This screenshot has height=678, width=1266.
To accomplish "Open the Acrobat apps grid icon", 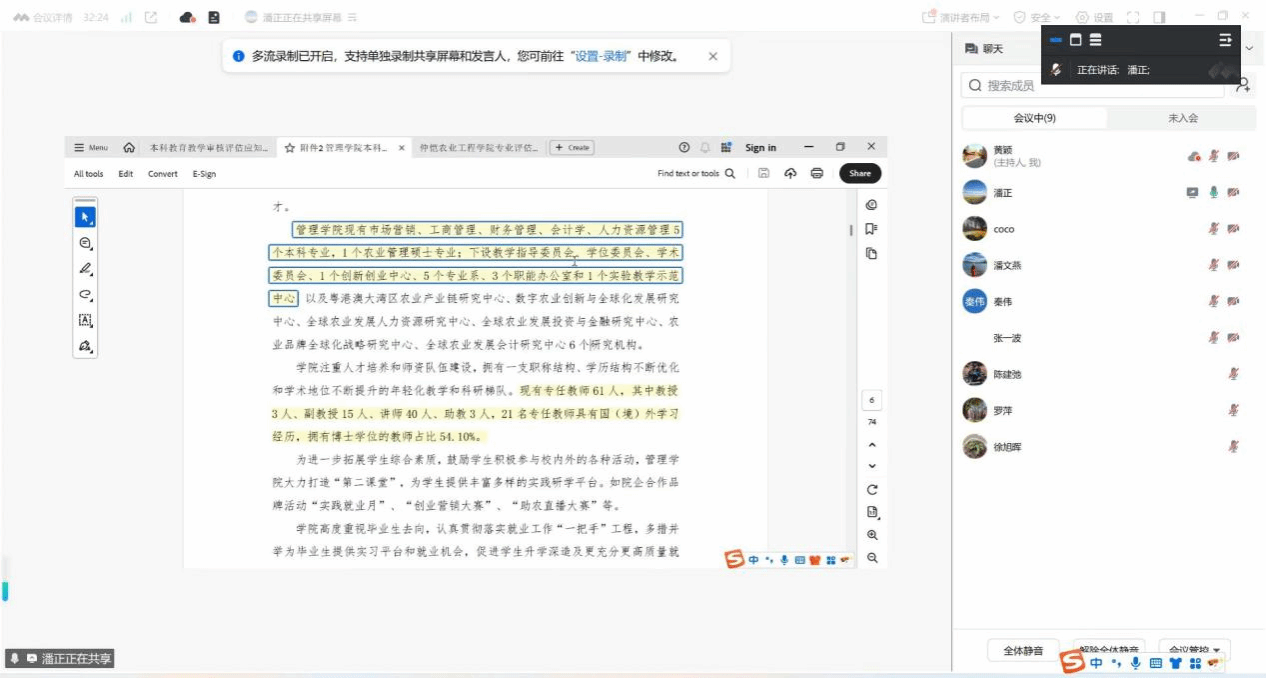I will click(726, 147).
